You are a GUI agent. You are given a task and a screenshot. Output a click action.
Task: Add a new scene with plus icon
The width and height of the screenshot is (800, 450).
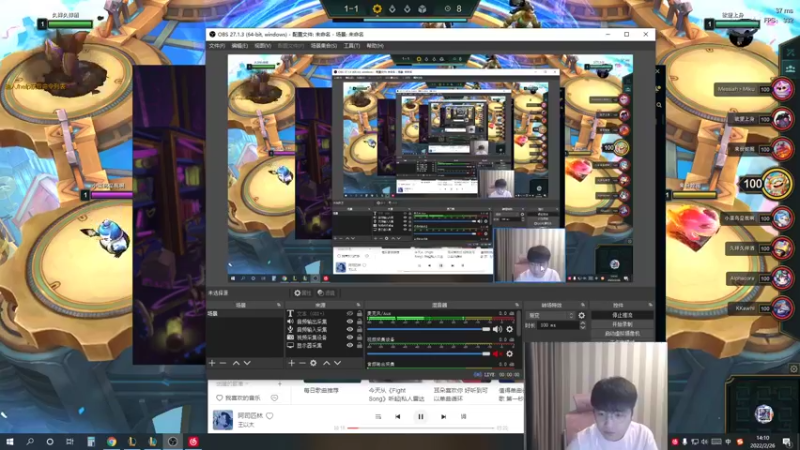coord(212,363)
